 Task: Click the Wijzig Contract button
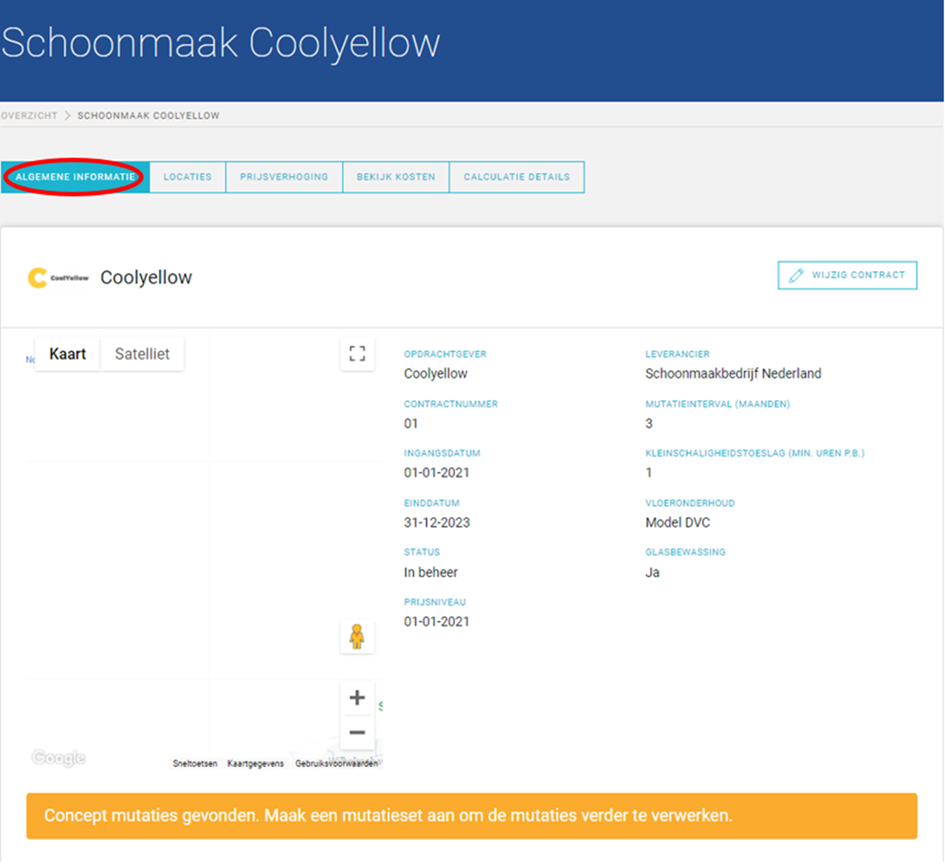847,275
